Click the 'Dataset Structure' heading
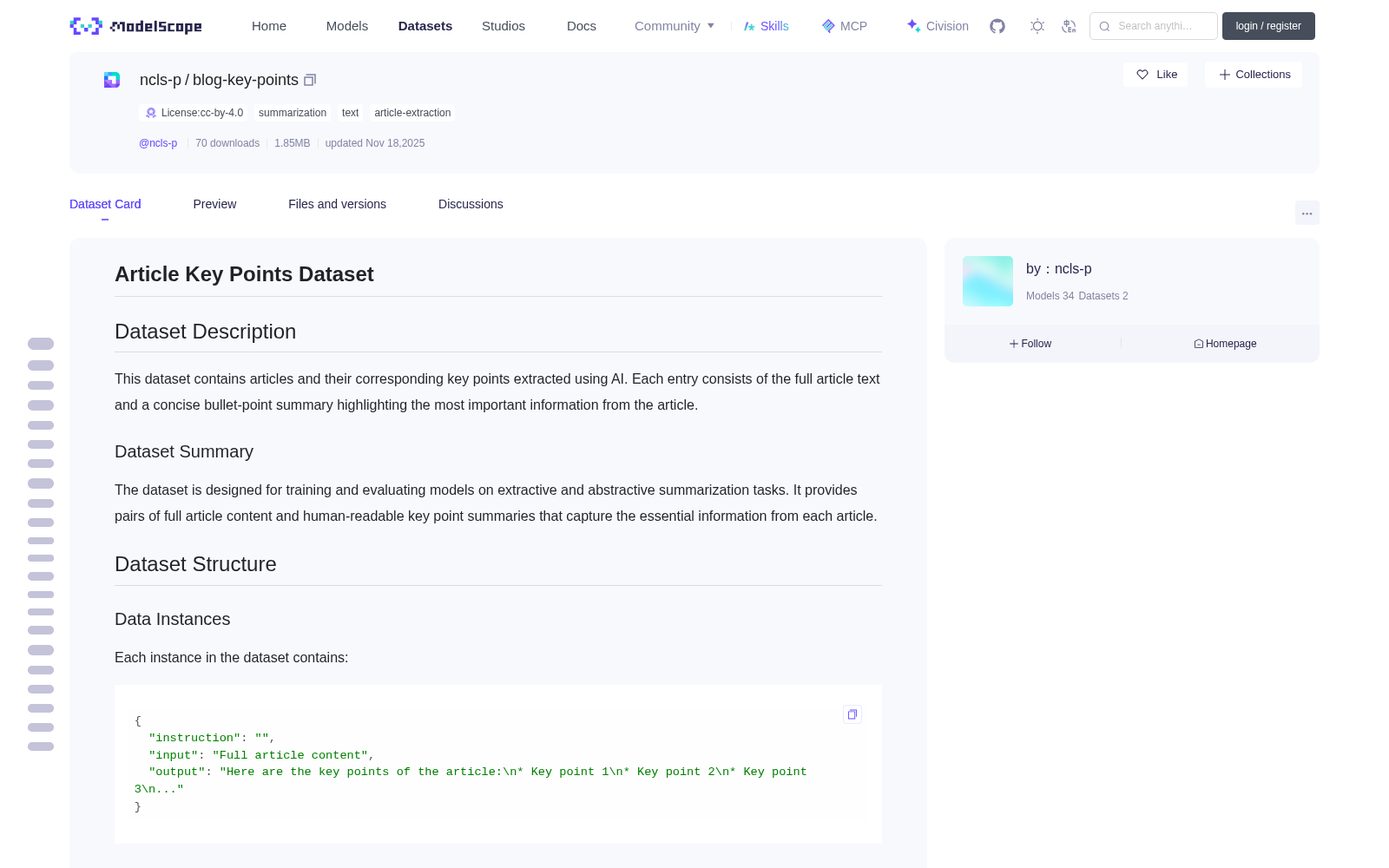1389x868 pixels. click(195, 564)
